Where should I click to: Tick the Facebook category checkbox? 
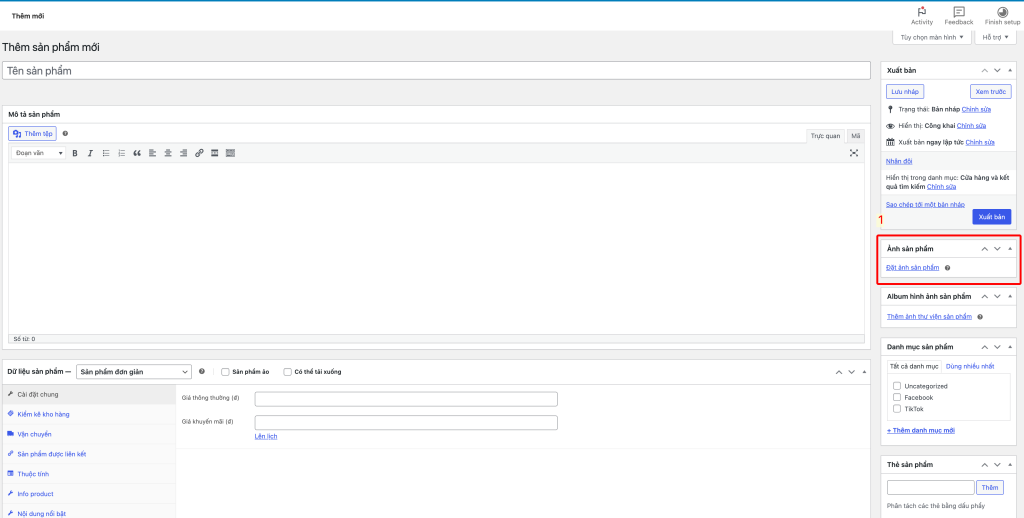897,397
